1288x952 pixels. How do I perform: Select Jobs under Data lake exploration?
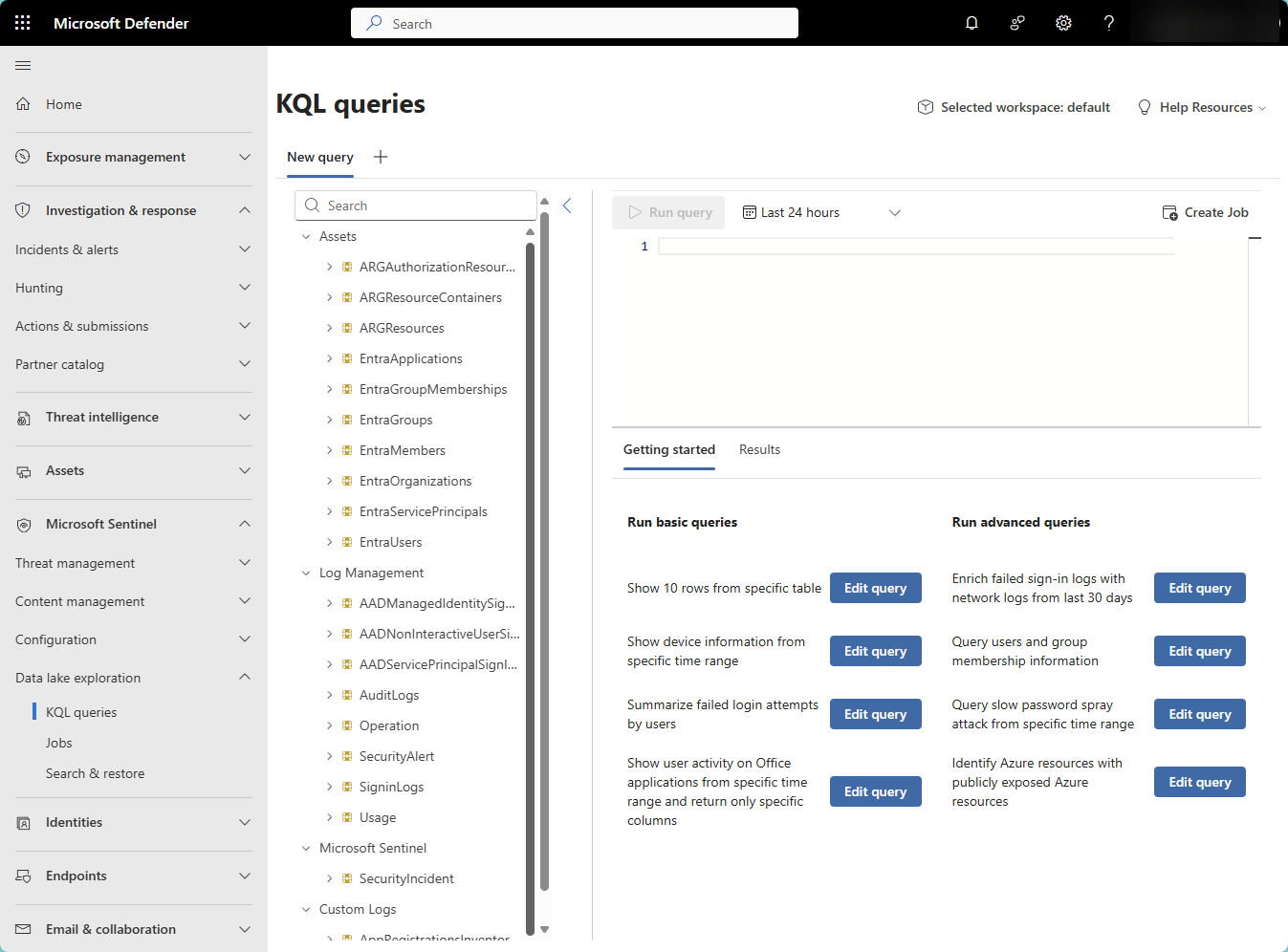coord(59,743)
